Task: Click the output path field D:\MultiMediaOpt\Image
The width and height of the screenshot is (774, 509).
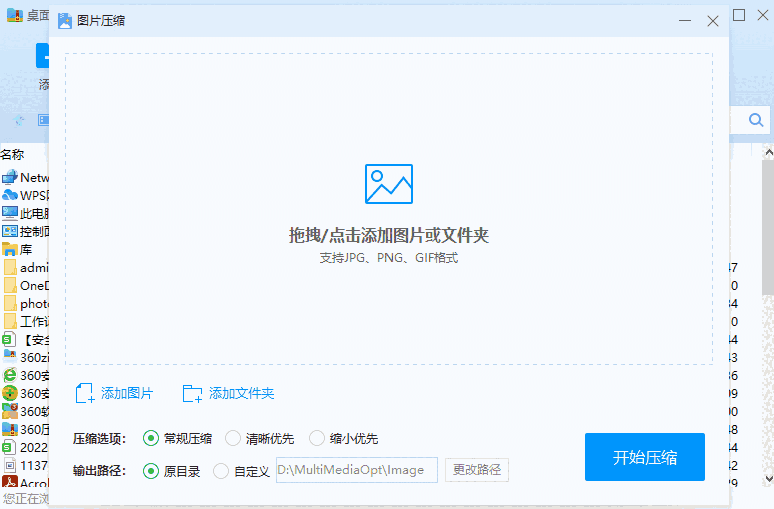Action: (x=356, y=470)
